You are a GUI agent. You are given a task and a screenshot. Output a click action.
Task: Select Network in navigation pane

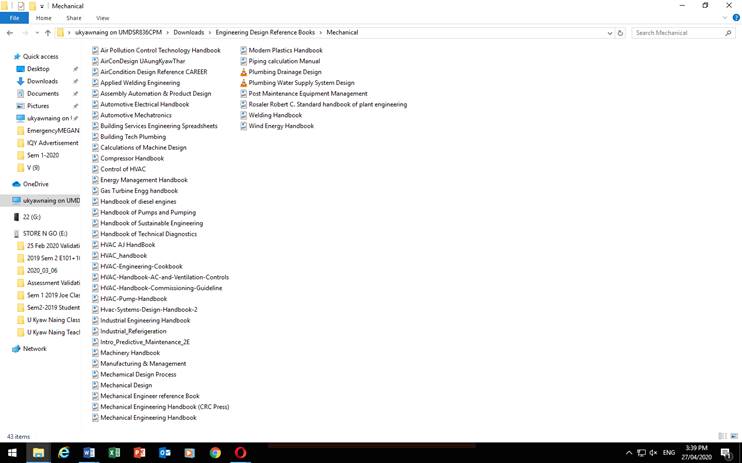click(35, 348)
